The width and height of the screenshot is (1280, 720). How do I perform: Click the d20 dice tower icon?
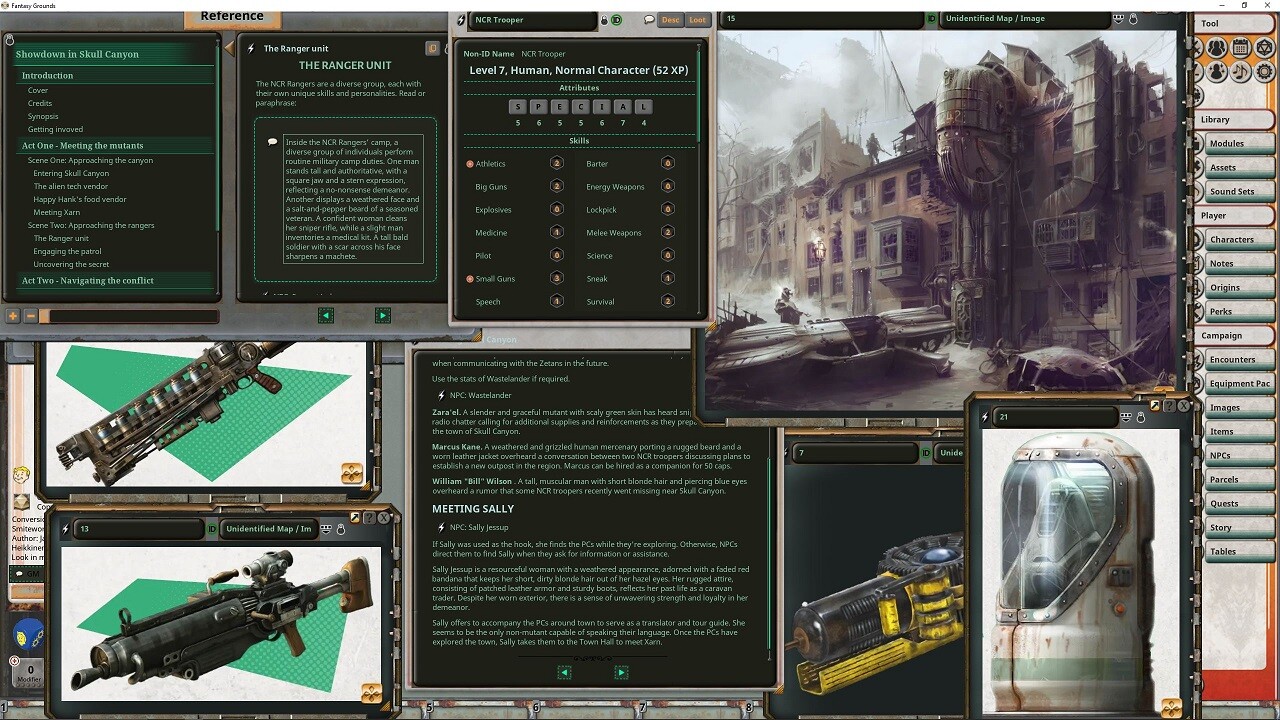click(1266, 48)
